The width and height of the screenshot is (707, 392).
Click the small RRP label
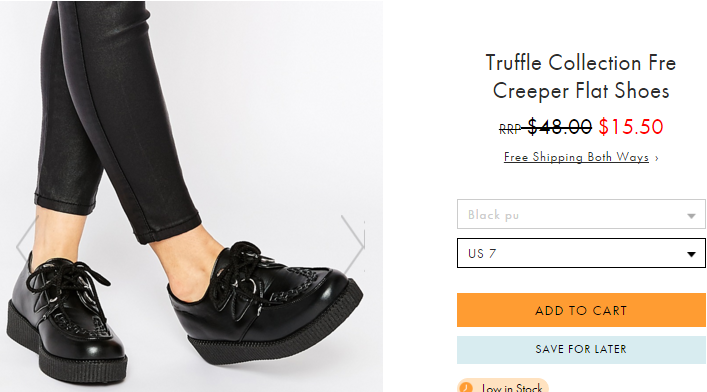pos(510,130)
